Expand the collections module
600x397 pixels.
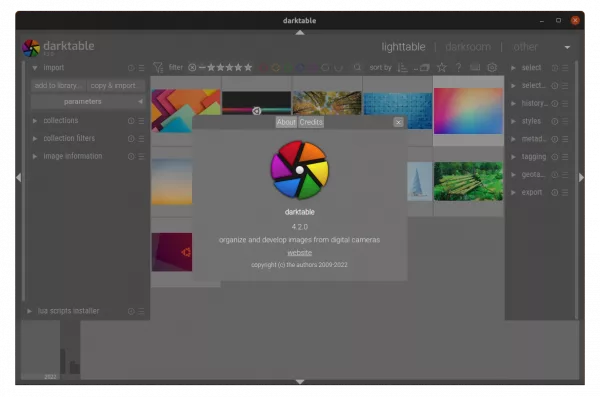[35, 121]
